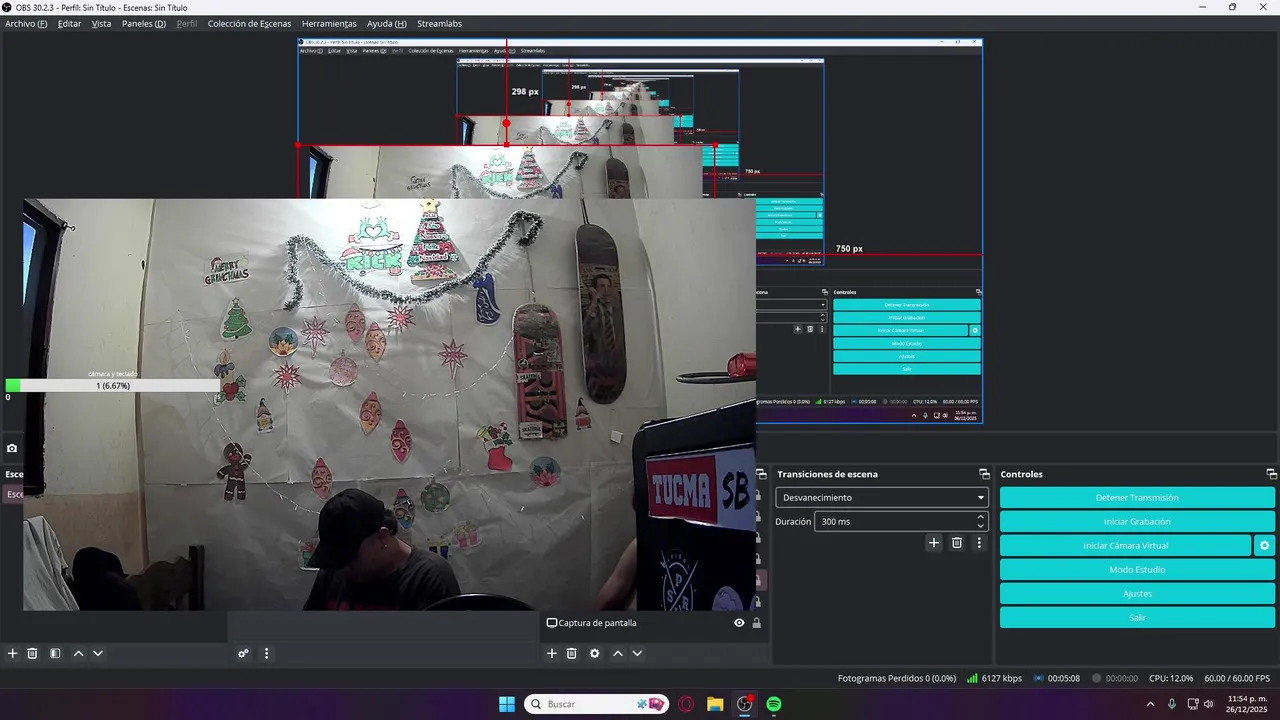This screenshot has height=720, width=1280.
Task: Click Iniciar Grabación button
Action: (x=1137, y=521)
